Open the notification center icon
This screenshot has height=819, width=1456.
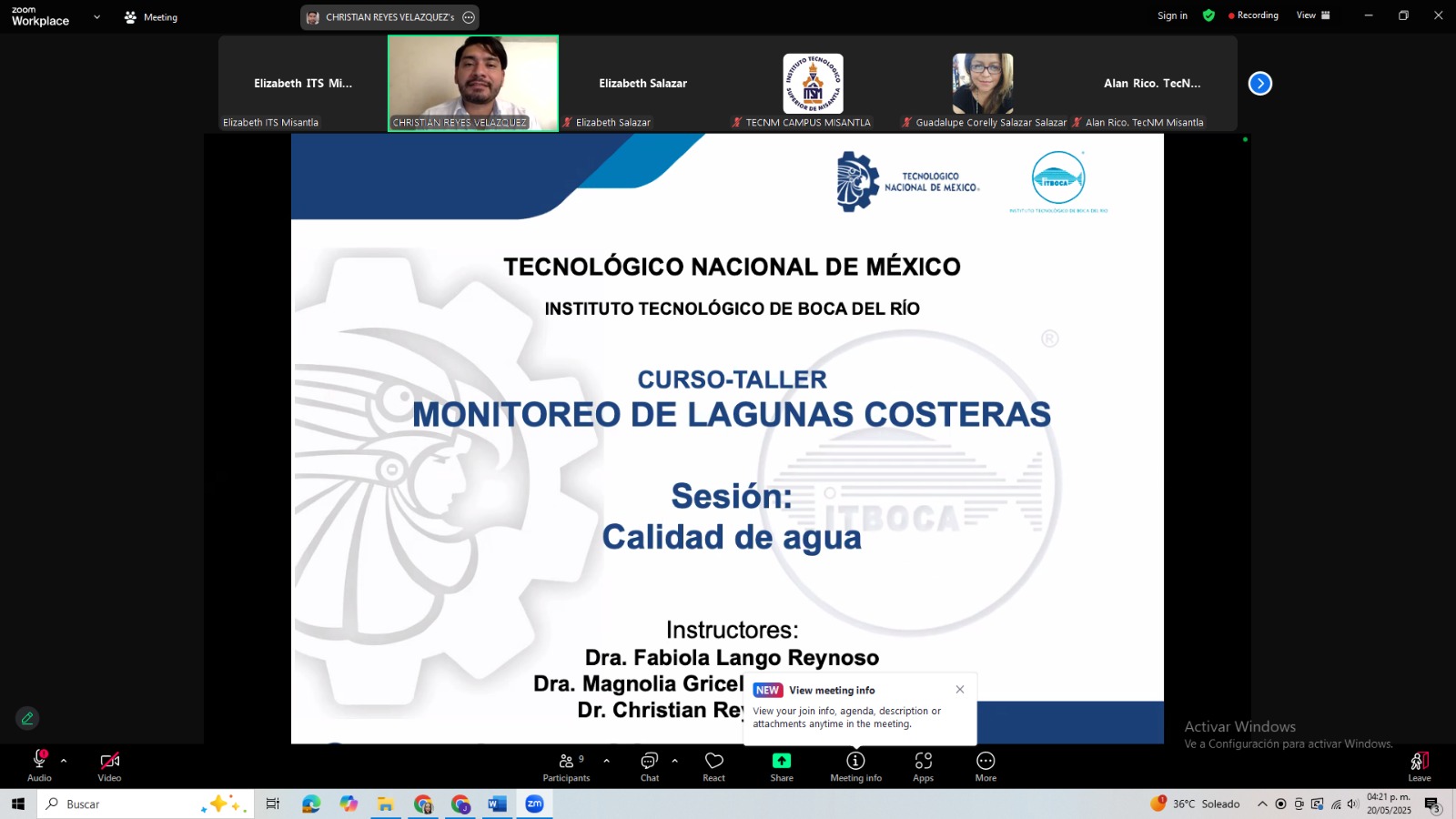tap(1432, 804)
